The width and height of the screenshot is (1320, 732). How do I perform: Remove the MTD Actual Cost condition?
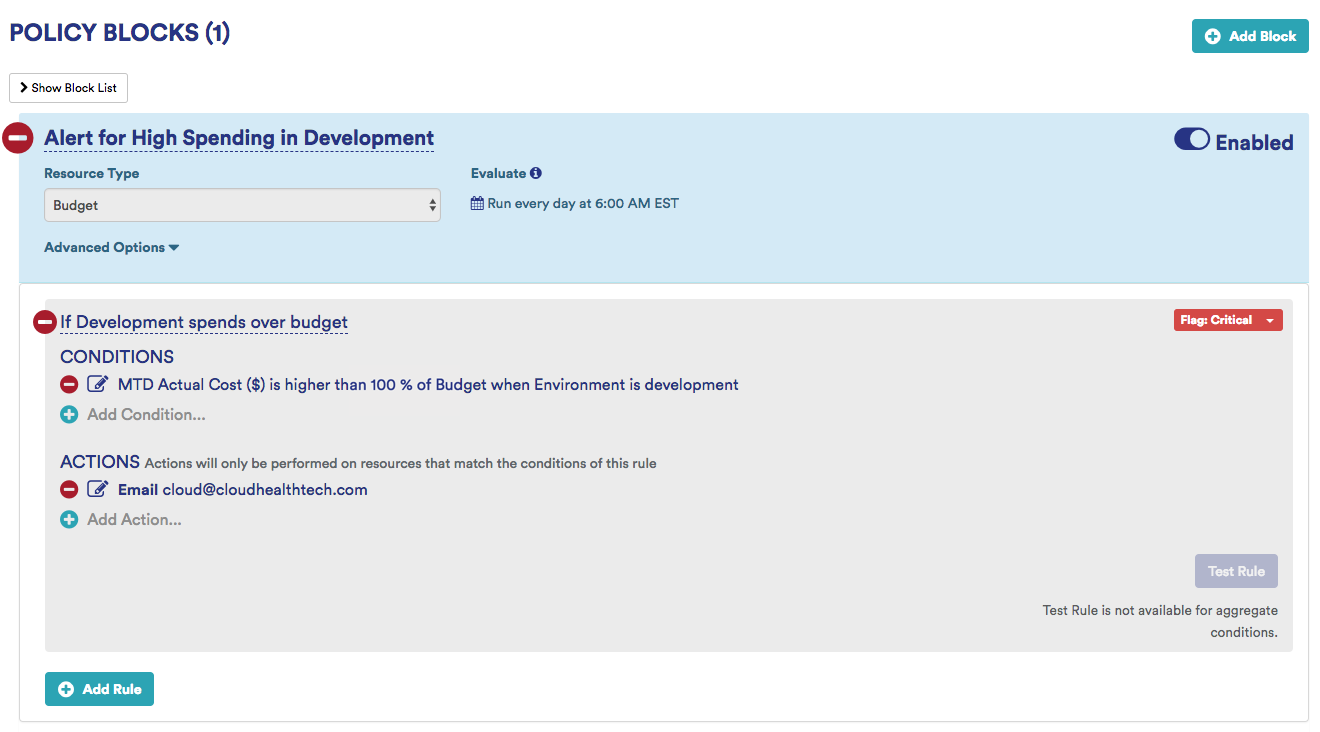pos(69,384)
